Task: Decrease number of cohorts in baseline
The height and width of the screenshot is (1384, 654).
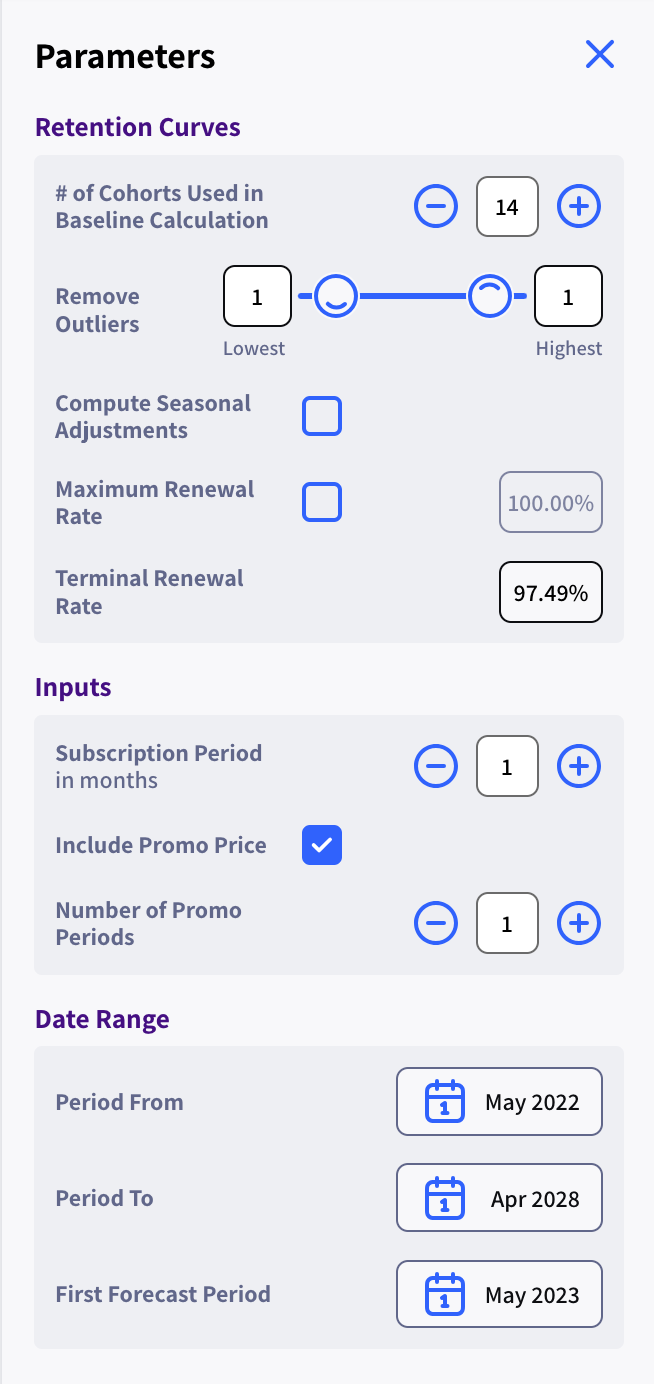Action: 436,207
